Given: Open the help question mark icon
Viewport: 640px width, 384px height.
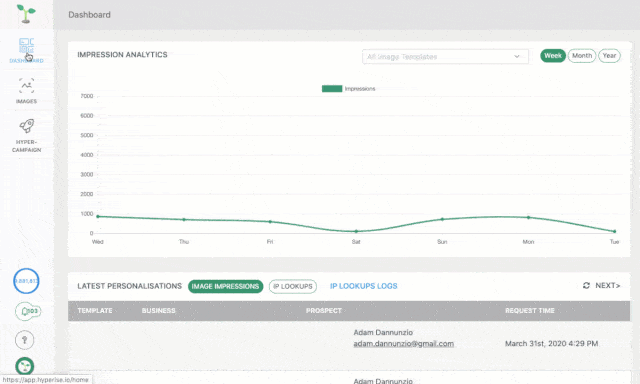Looking at the screenshot, I should coord(24,340).
